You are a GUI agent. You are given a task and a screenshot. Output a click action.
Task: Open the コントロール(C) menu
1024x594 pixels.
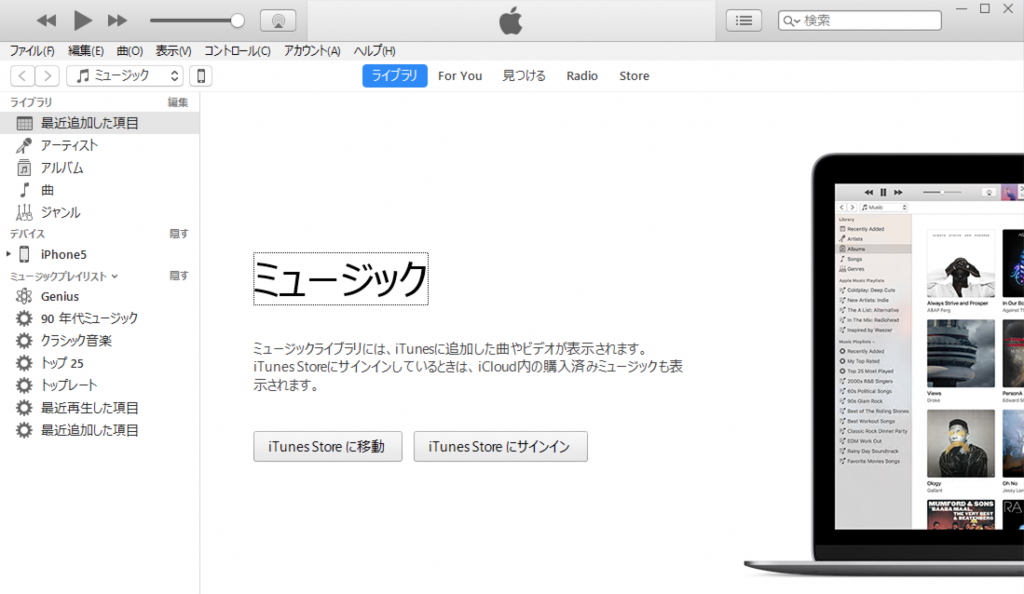coord(237,51)
